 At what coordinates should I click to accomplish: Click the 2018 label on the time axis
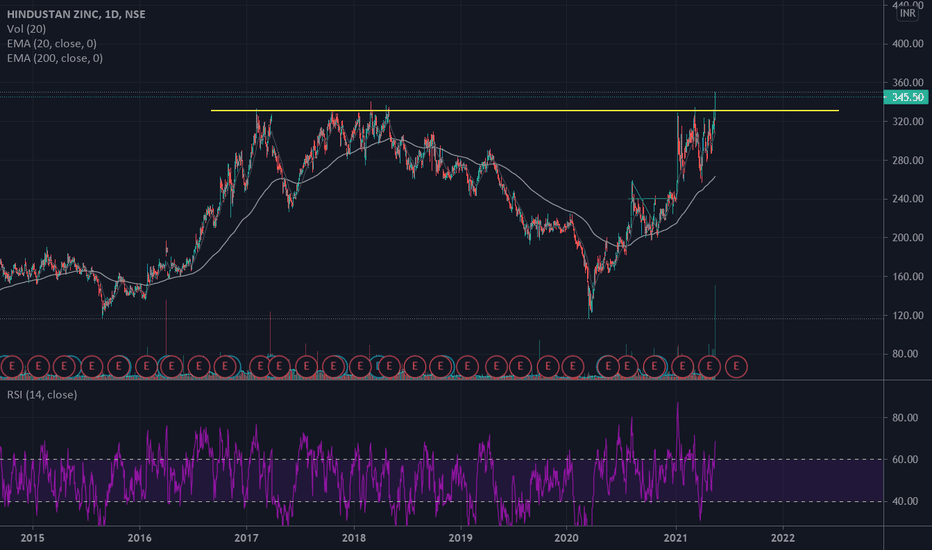[x=354, y=538]
